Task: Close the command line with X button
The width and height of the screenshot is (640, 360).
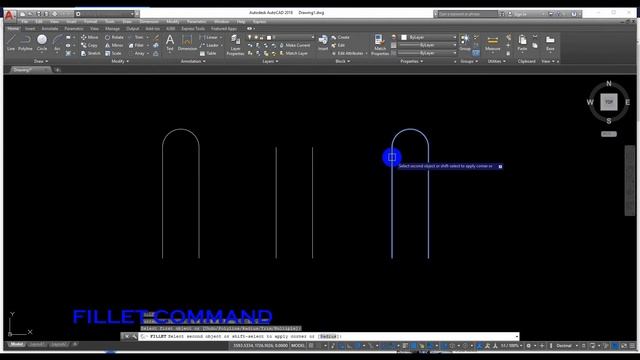Action: 127,336
